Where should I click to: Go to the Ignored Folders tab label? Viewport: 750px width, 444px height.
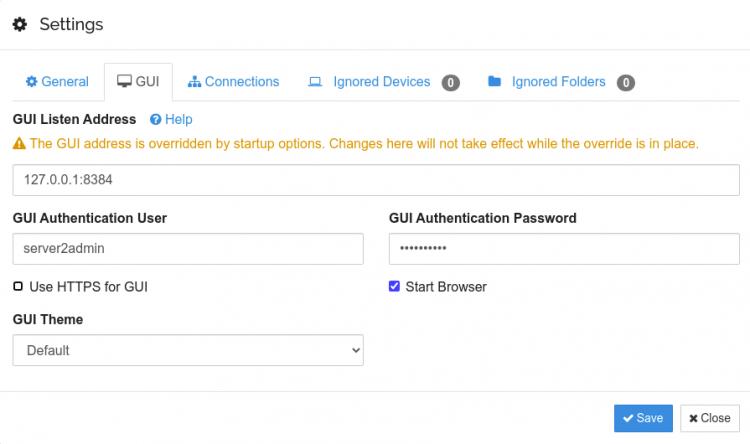click(x=558, y=82)
